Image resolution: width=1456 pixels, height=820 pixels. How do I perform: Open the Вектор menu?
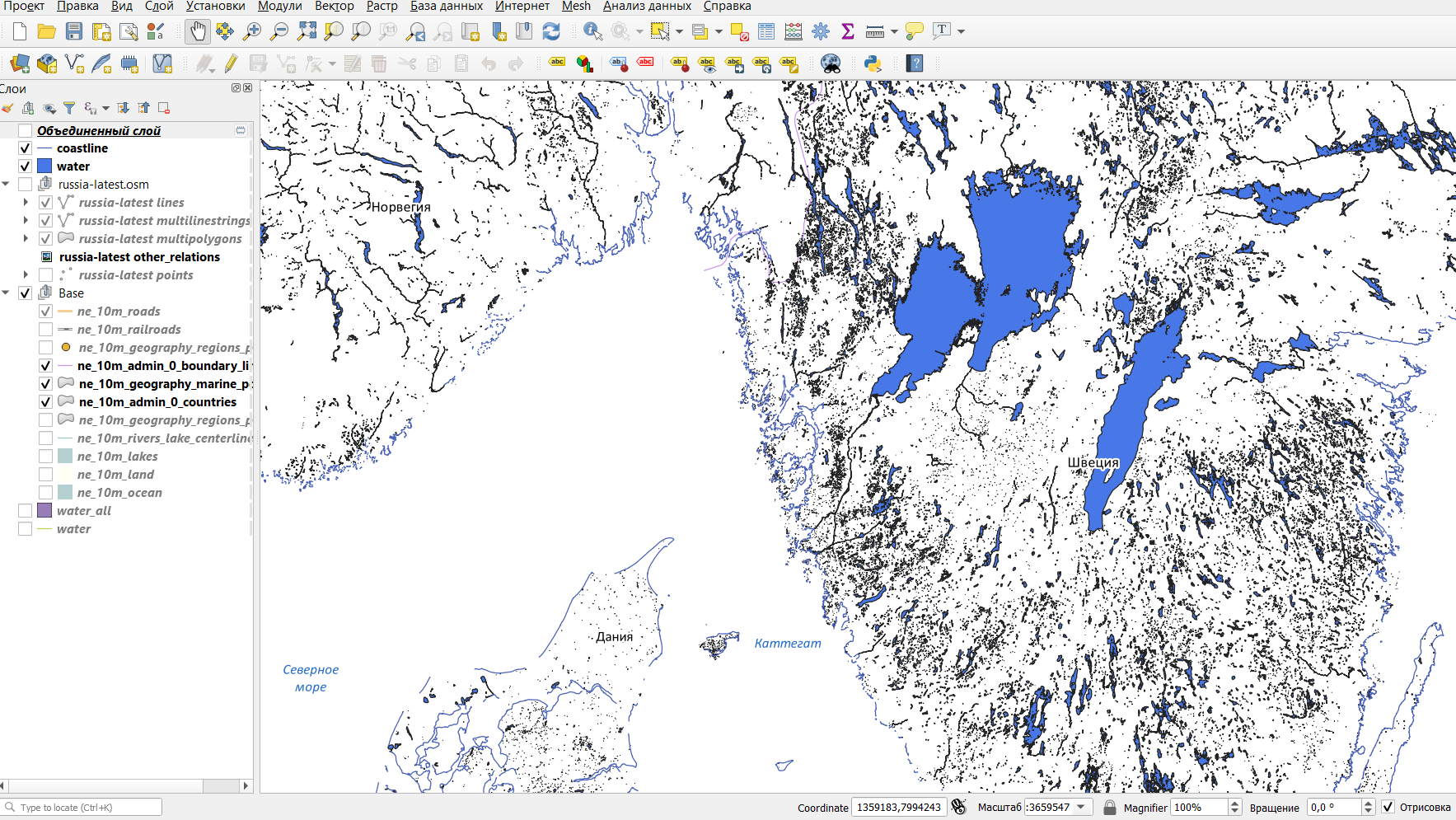coord(334,7)
